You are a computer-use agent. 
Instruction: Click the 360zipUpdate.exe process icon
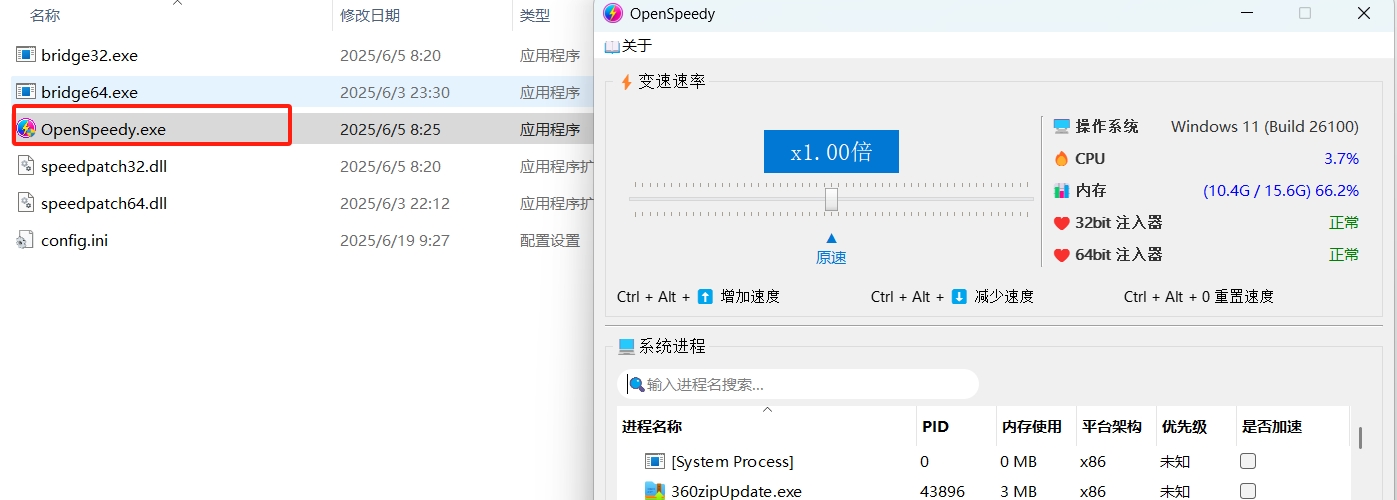[x=655, y=491]
